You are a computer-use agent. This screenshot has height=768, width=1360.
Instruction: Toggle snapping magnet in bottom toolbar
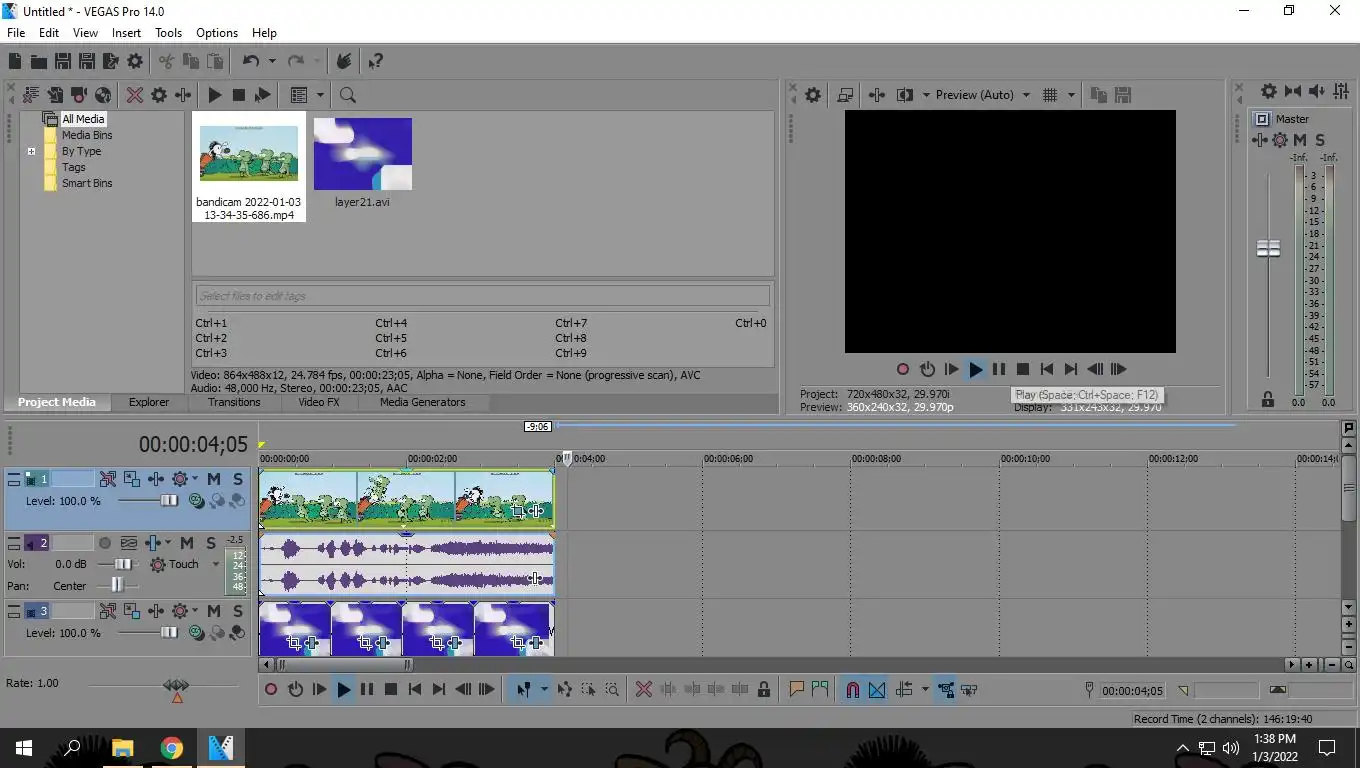point(852,689)
